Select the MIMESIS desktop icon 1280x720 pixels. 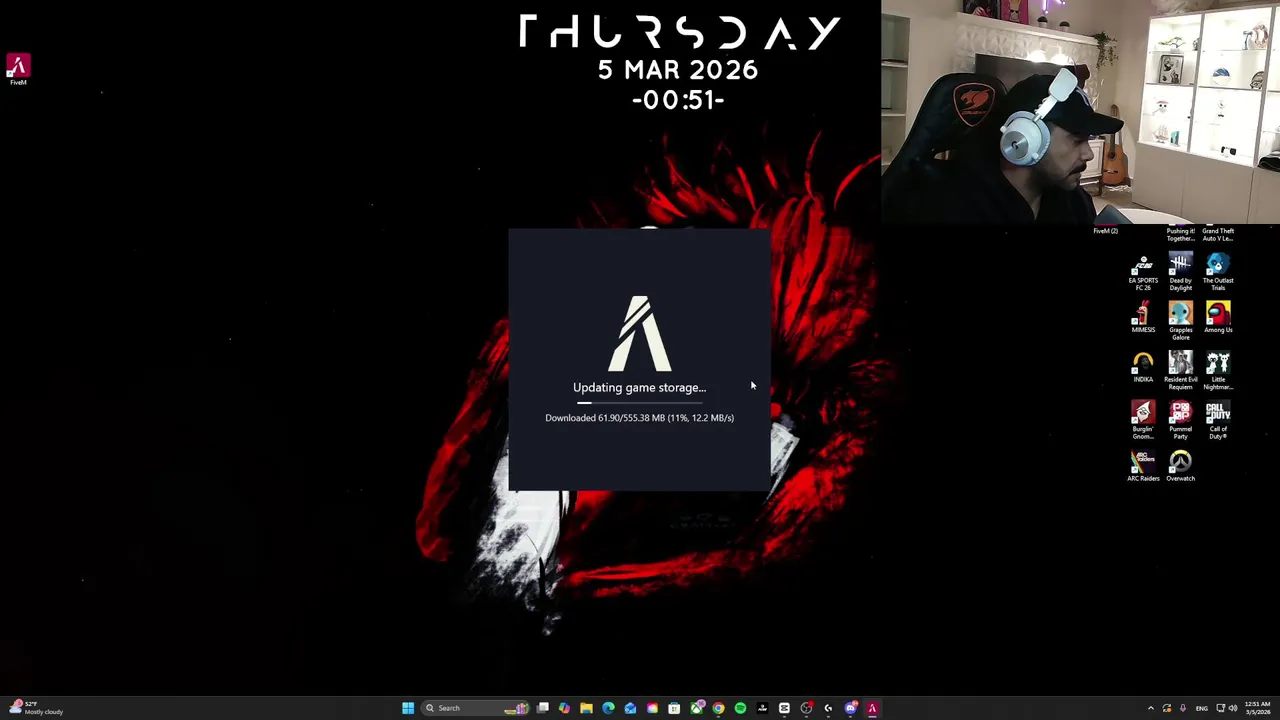1143,319
